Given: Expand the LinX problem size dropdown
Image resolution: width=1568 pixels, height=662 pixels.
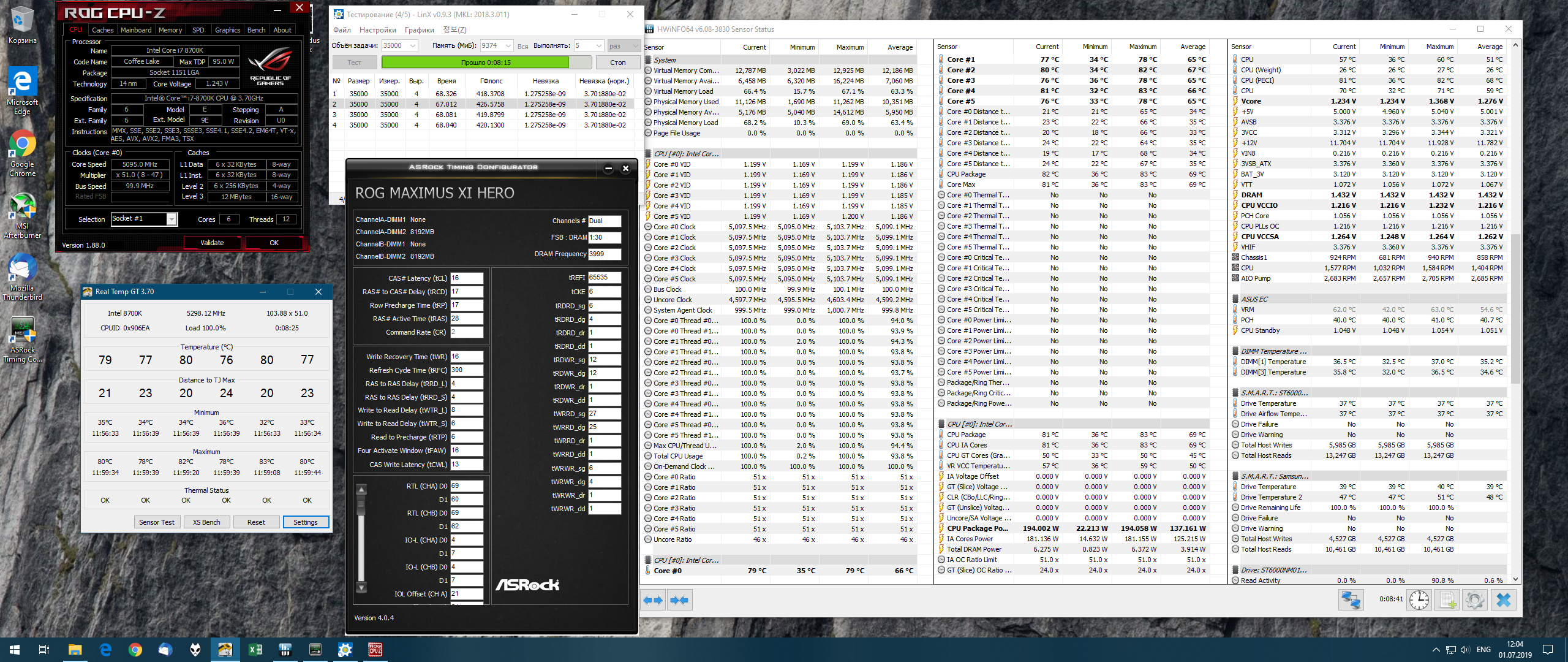Looking at the screenshot, I should (413, 46).
